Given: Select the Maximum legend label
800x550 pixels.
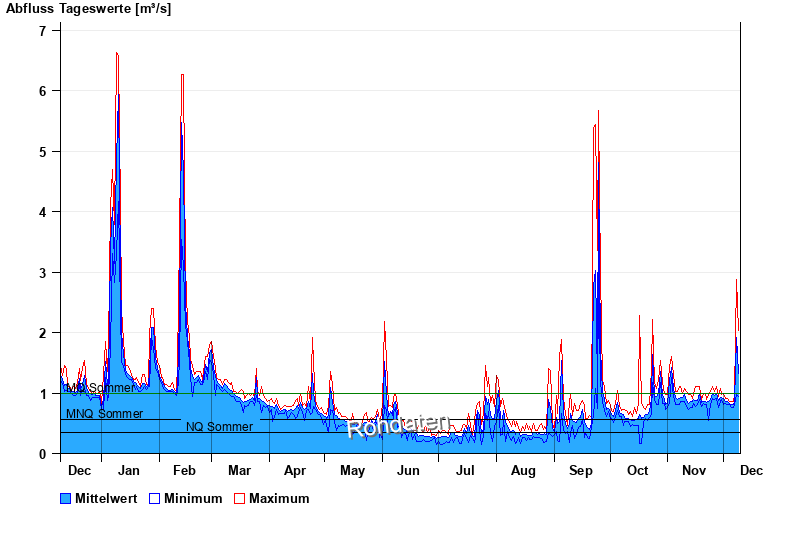Looking at the screenshot, I should [279, 499].
